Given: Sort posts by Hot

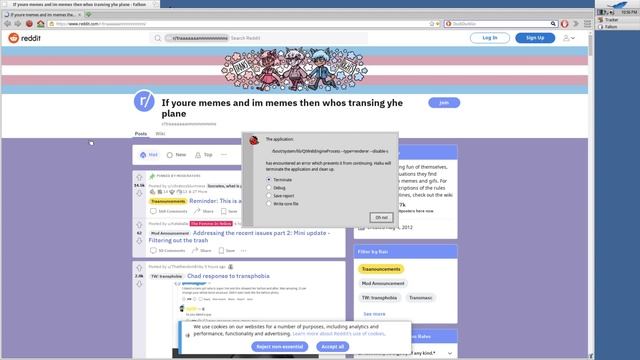Looking at the screenshot, I should [149, 155].
